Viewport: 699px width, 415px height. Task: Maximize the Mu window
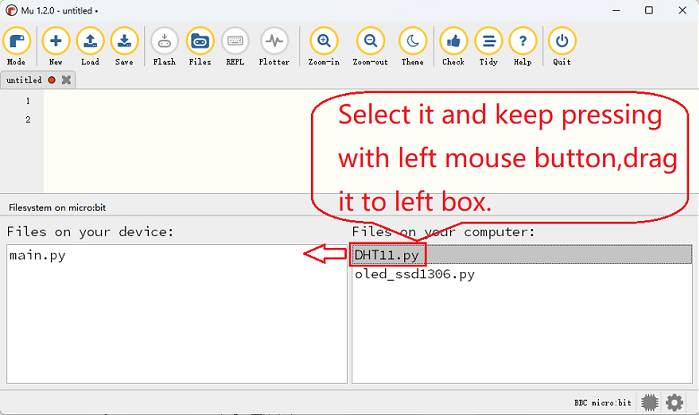pyautogui.click(x=649, y=10)
